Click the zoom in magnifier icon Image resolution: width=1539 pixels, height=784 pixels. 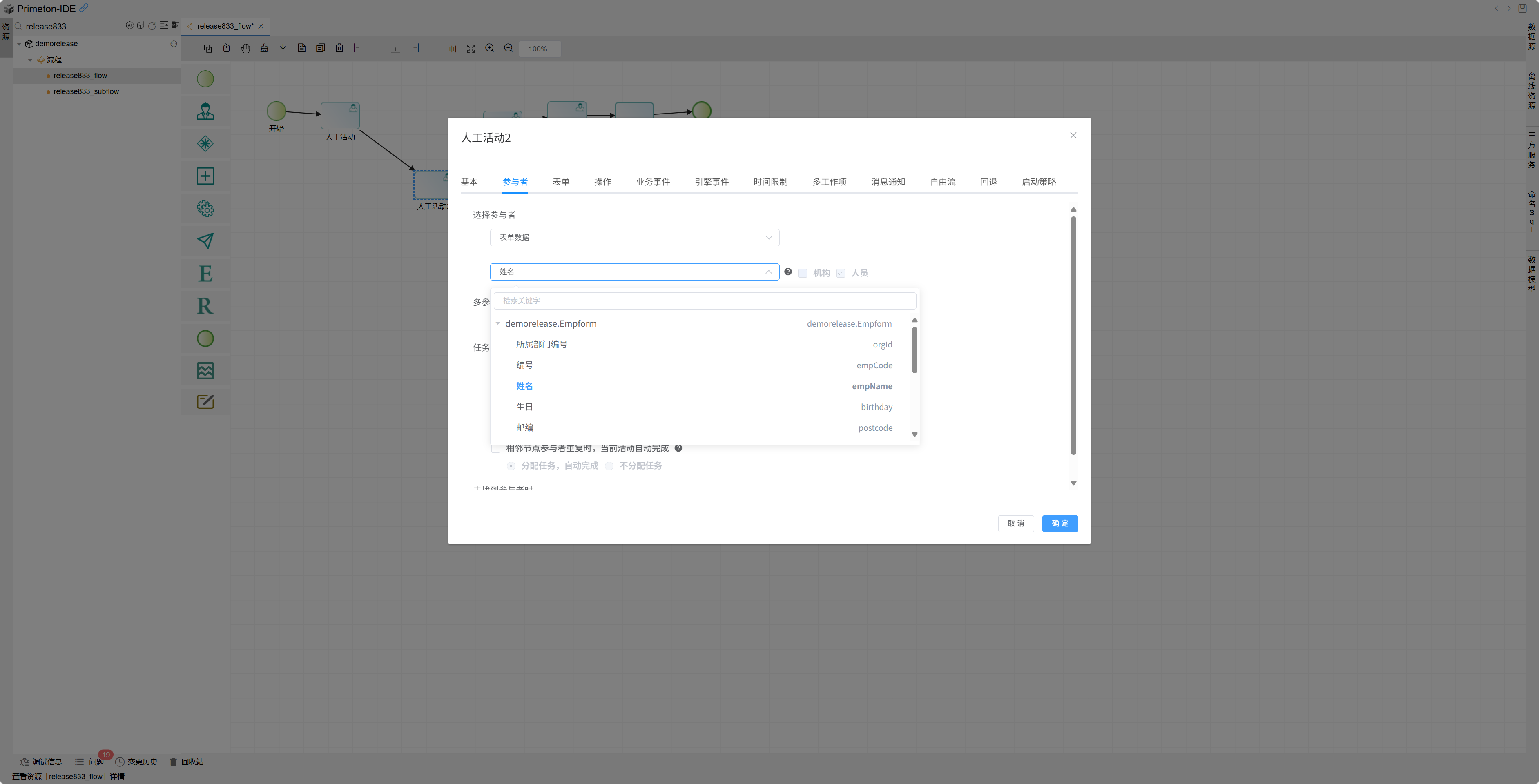(x=489, y=48)
